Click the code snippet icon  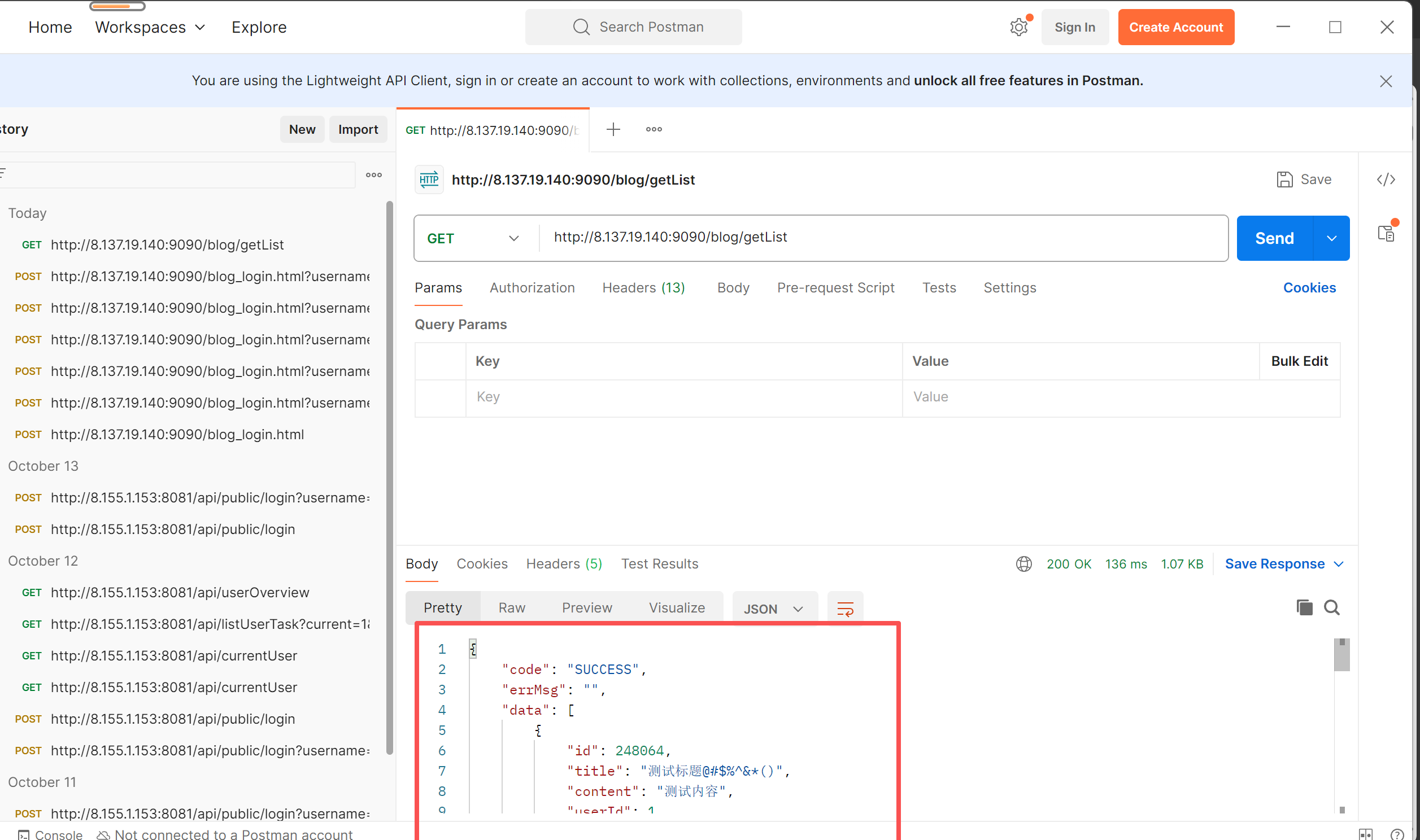coord(1386,180)
